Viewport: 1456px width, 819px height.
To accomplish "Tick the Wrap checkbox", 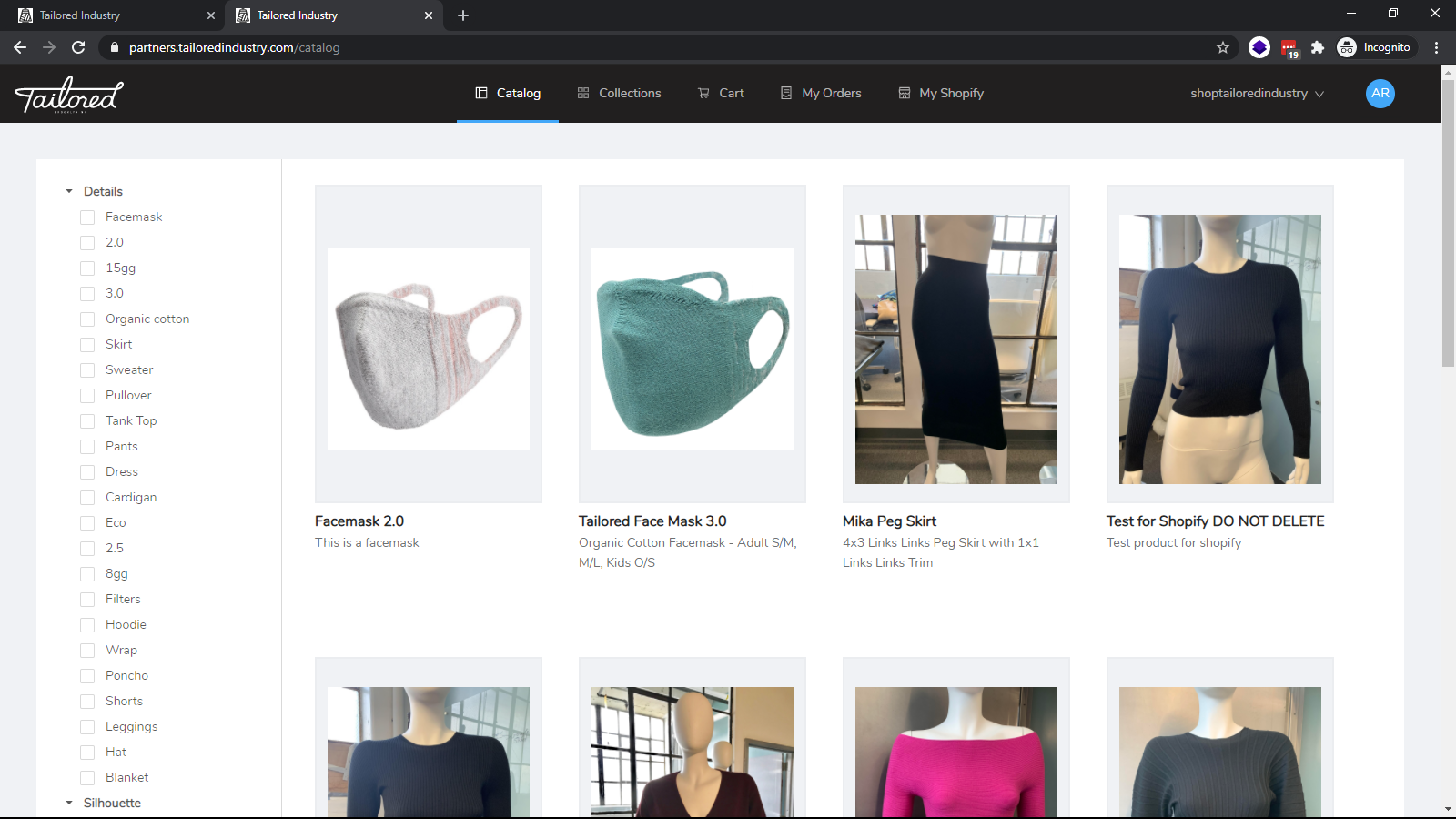I will (x=87, y=651).
